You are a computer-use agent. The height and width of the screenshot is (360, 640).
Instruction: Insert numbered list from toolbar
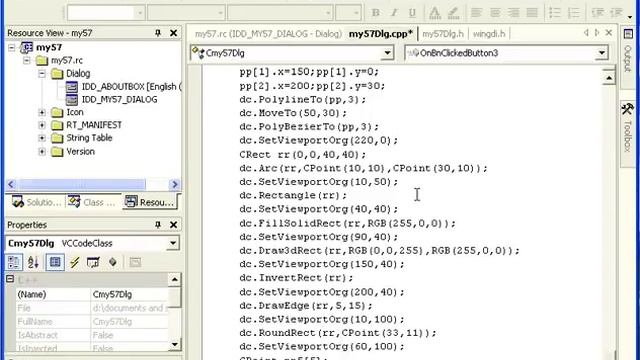(573, 13)
